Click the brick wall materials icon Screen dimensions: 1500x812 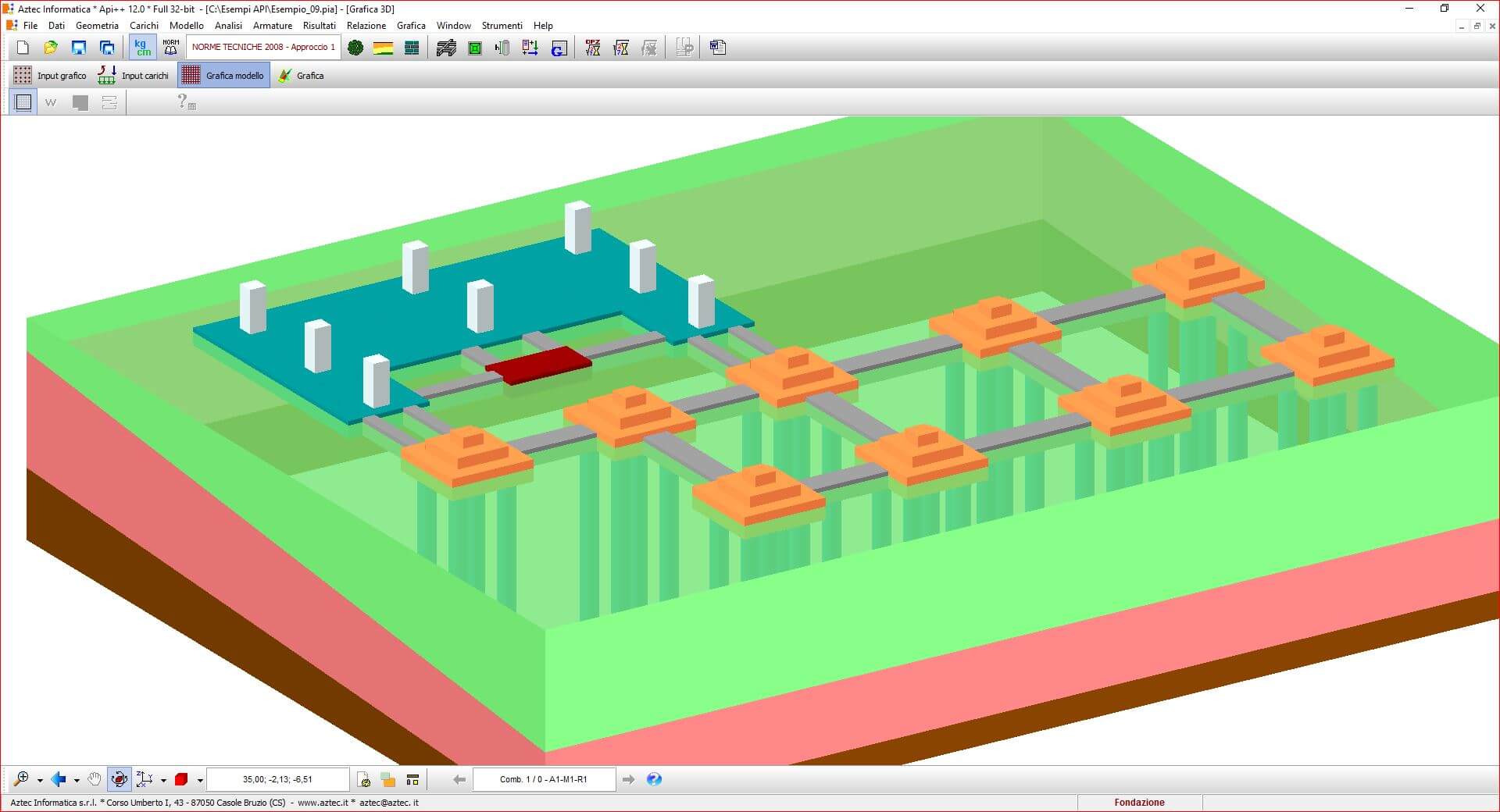click(x=412, y=48)
